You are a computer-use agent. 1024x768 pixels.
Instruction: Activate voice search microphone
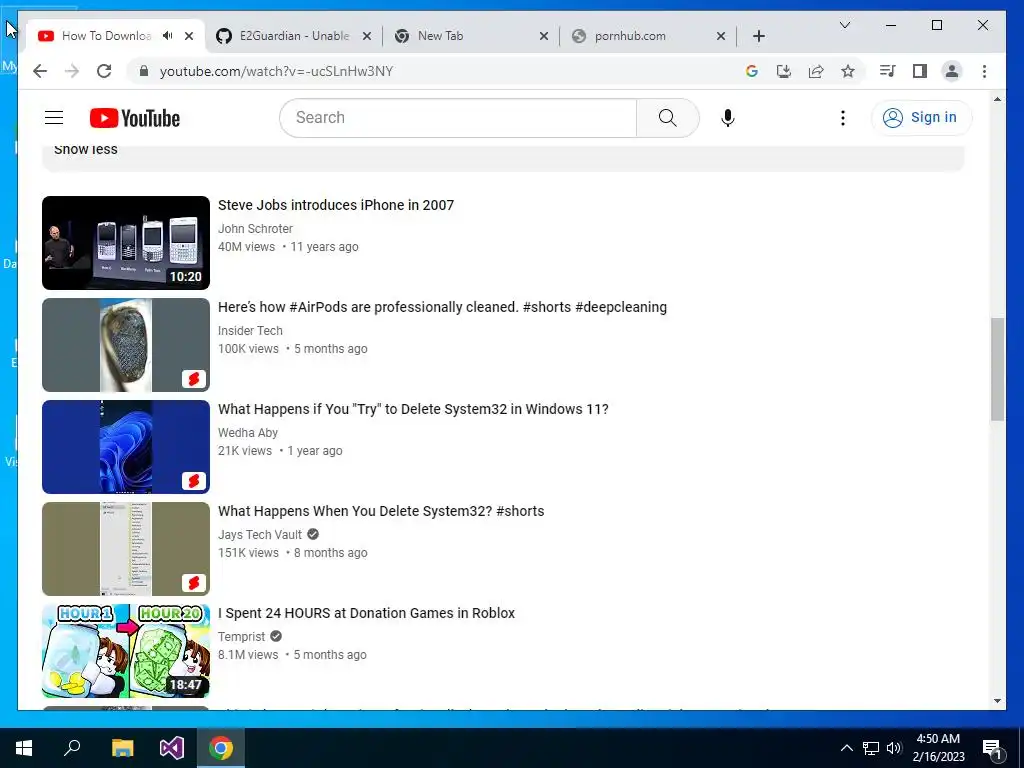tap(728, 118)
